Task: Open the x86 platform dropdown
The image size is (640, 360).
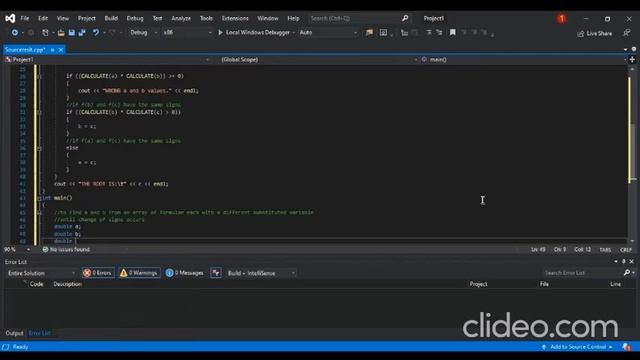Action: [x=187, y=32]
